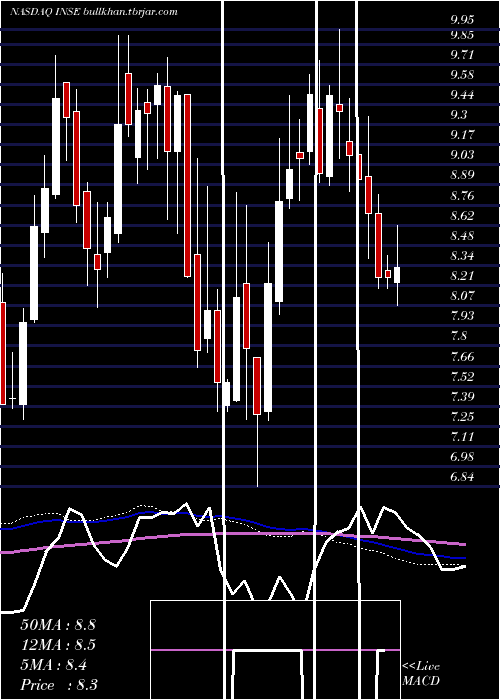Click the 8.21 price axis label
Screen dimensions: 500x700
(462, 275)
